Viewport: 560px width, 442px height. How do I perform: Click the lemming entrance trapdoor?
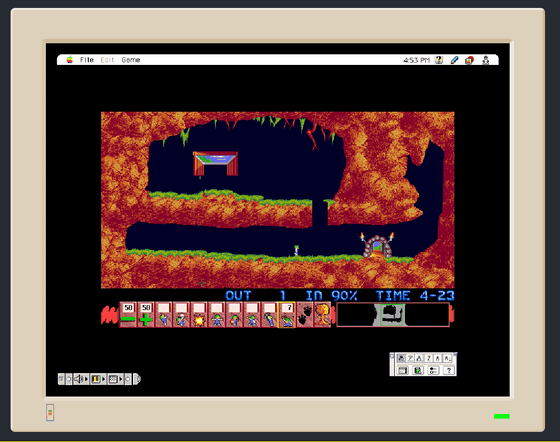pos(215,163)
